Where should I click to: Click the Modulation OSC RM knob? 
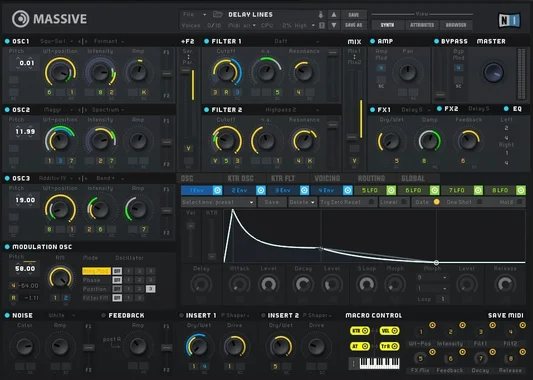(60, 277)
